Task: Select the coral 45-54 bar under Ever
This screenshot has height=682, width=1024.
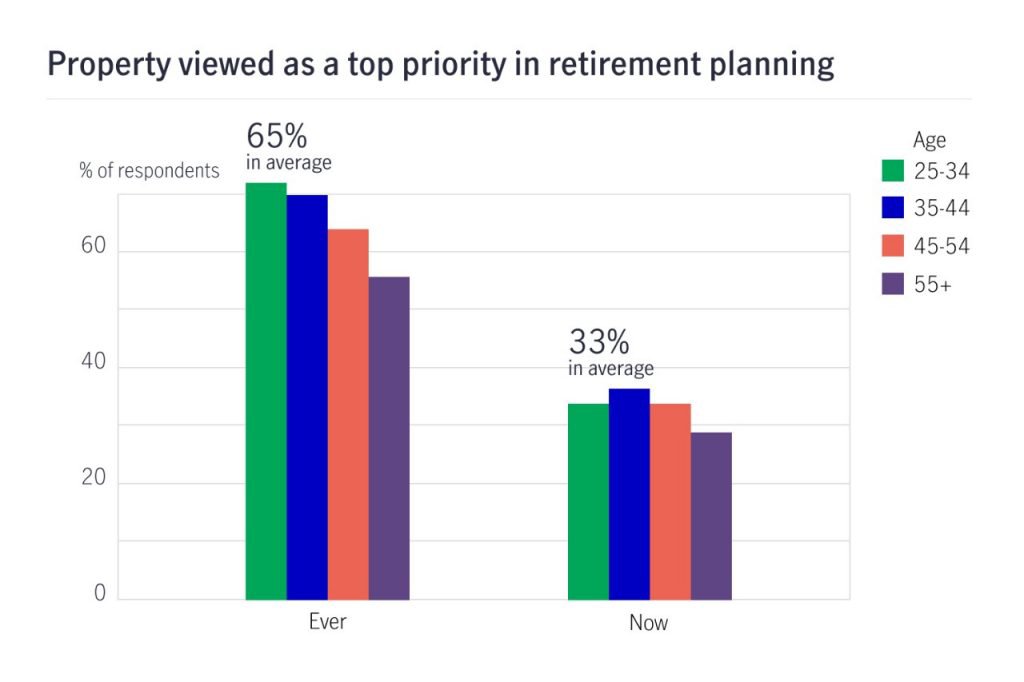Action: [348, 414]
